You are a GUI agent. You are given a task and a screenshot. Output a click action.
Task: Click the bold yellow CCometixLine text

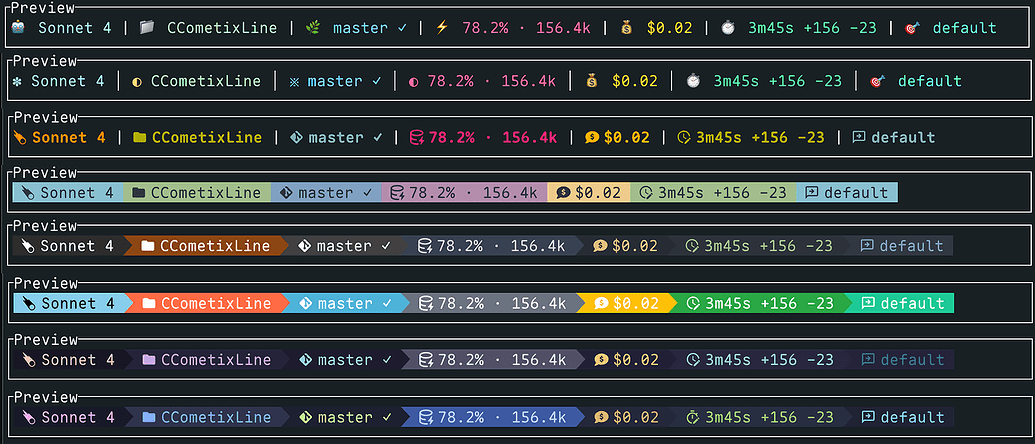207,138
